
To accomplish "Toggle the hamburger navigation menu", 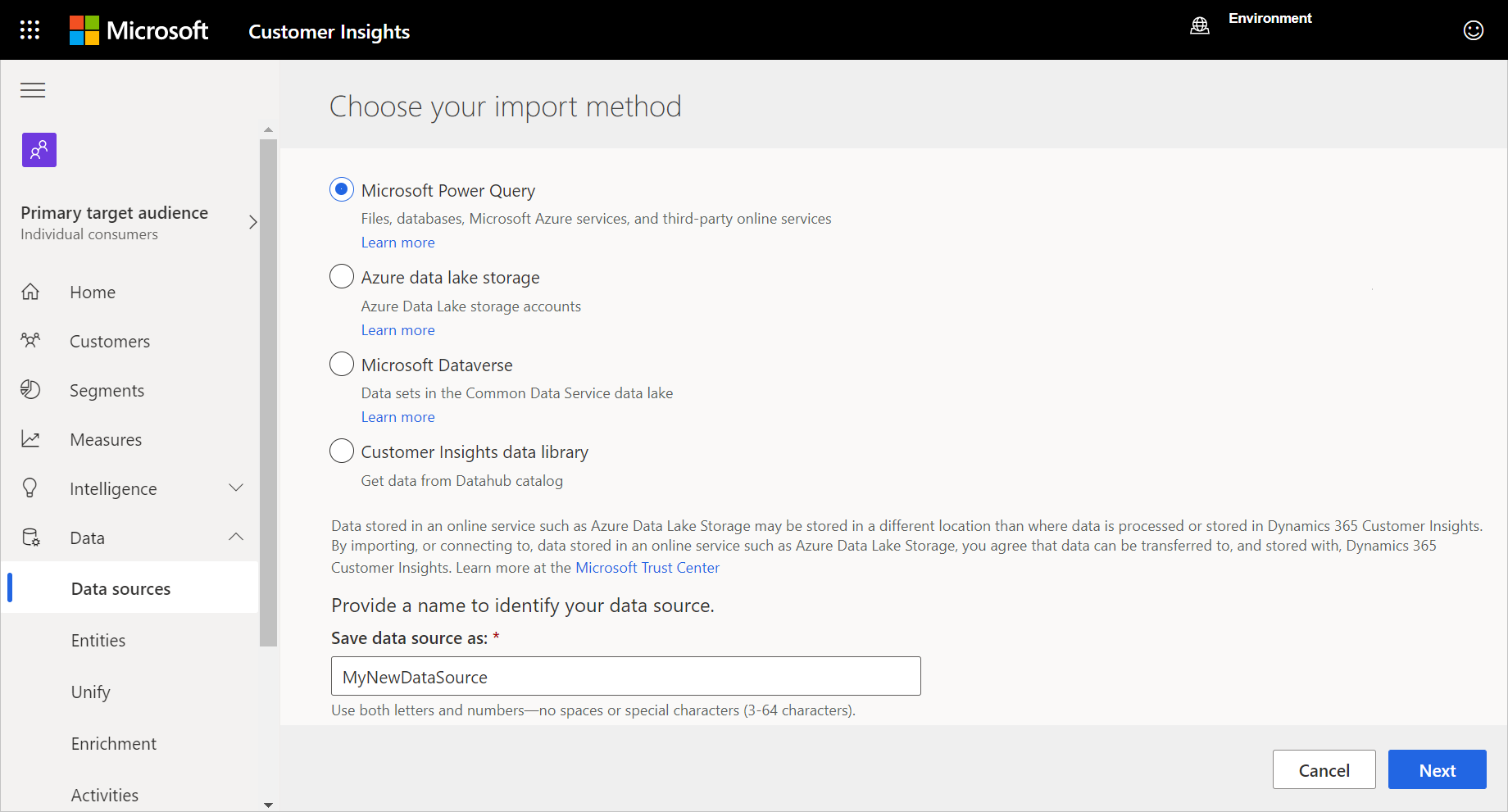I will 33,90.
